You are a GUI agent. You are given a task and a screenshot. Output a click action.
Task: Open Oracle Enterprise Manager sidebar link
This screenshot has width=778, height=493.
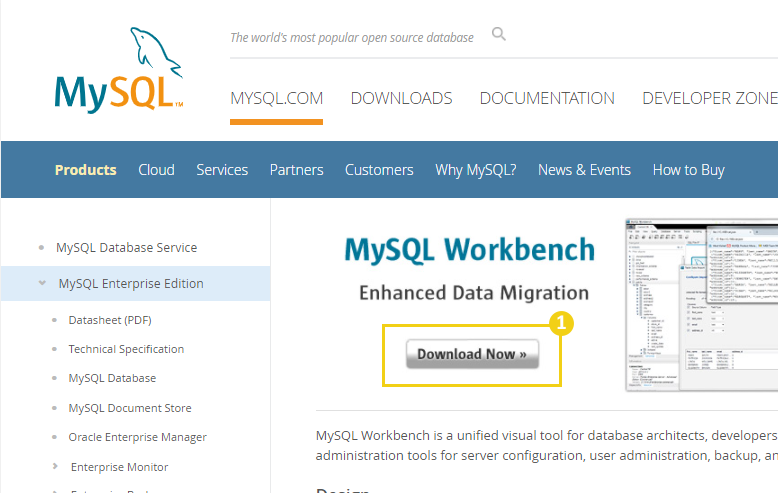[137, 437]
